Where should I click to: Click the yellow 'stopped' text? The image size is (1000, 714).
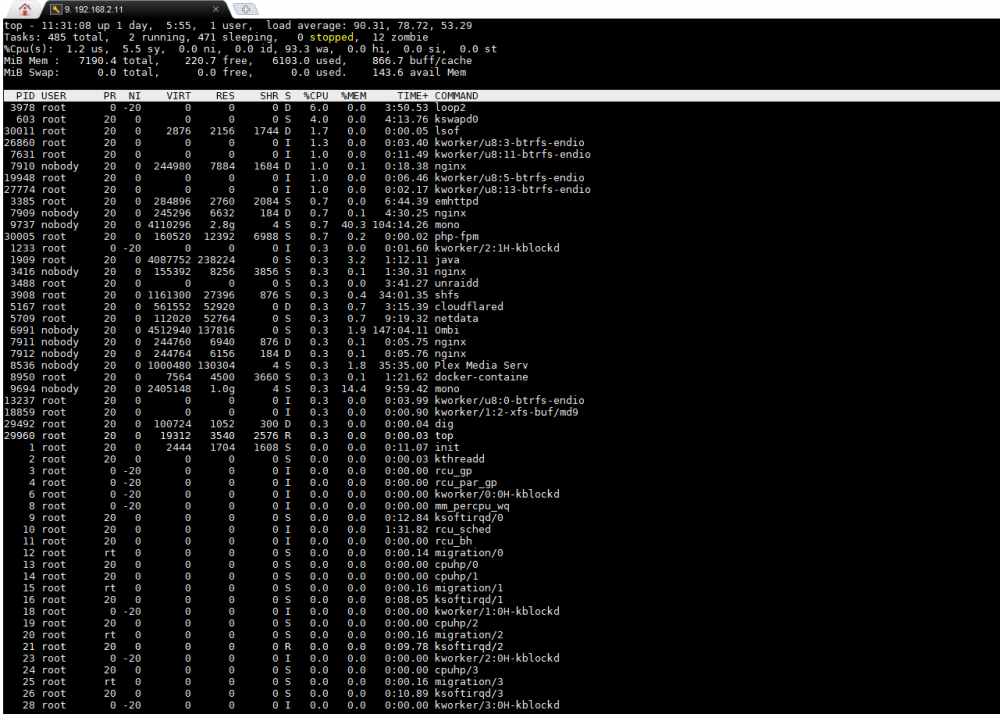[x=331, y=37]
